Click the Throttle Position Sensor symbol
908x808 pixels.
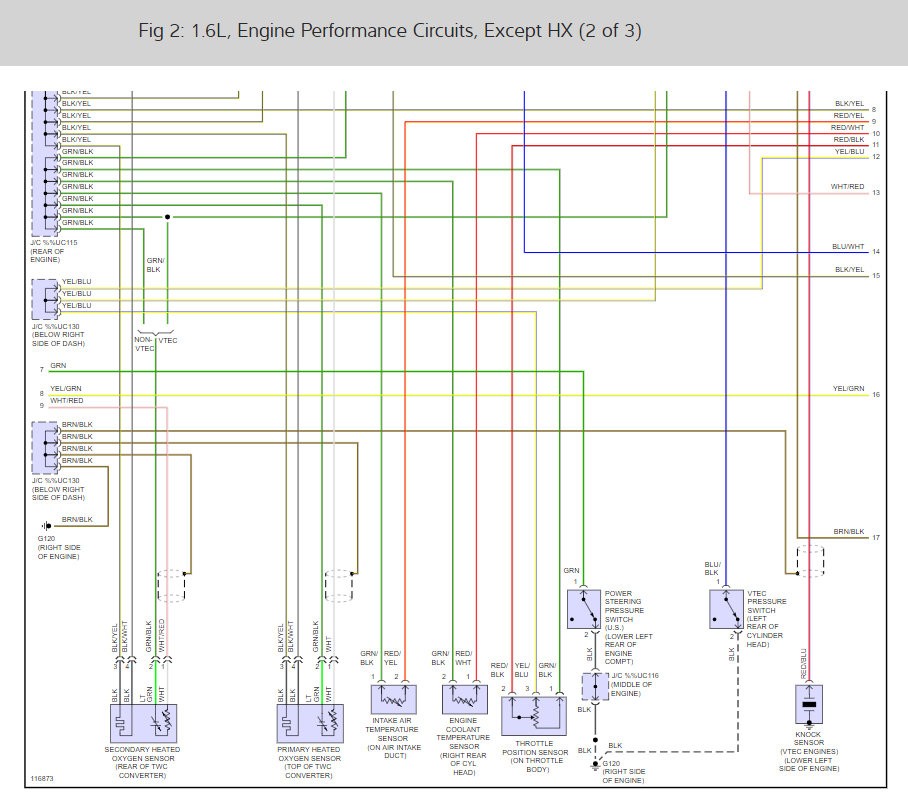(x=533, y=715)
